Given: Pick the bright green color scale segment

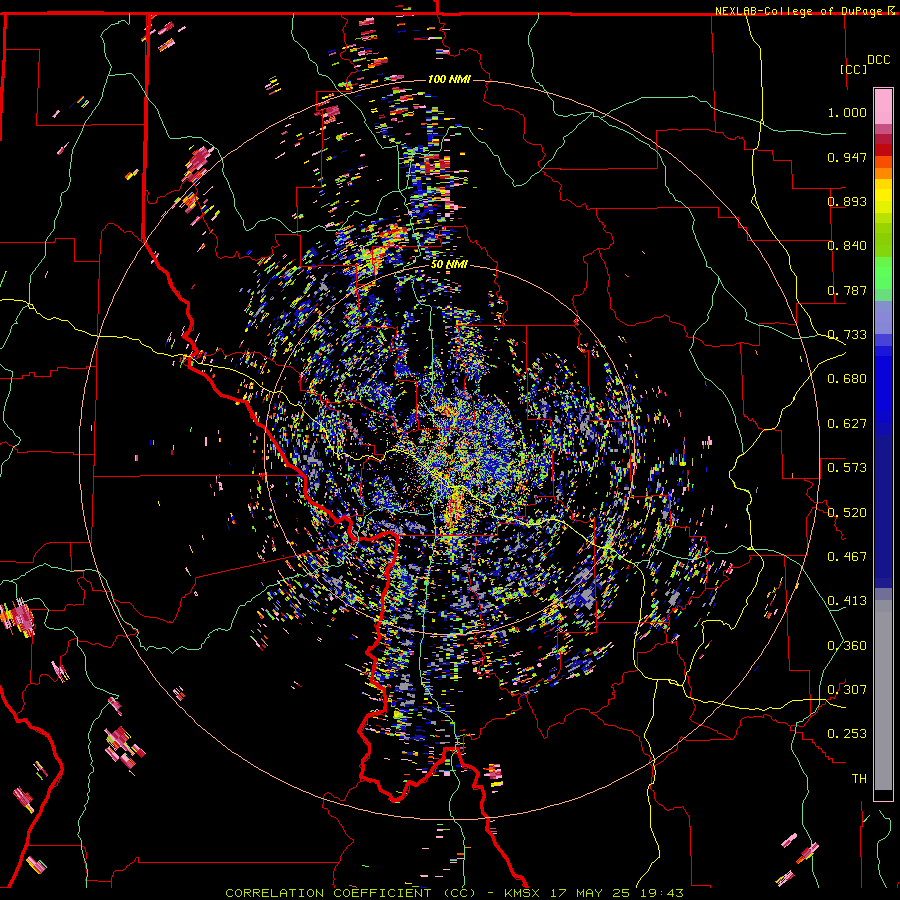Looking at the screenshot, I should (883, 273).
